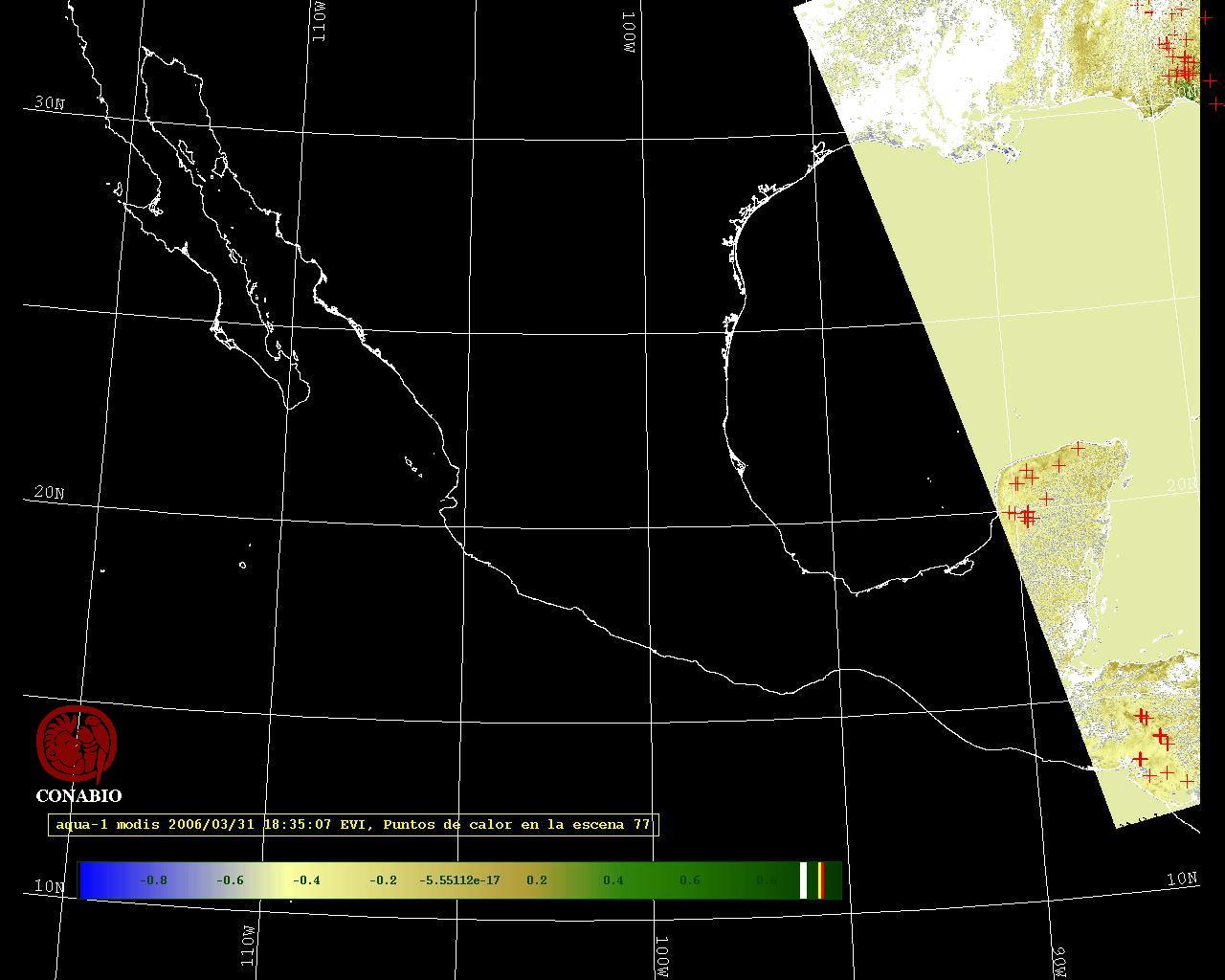This screenshot has height=980, width=1225.
Task: Click the CONABIO text under the logo
Action: [78, 796]
